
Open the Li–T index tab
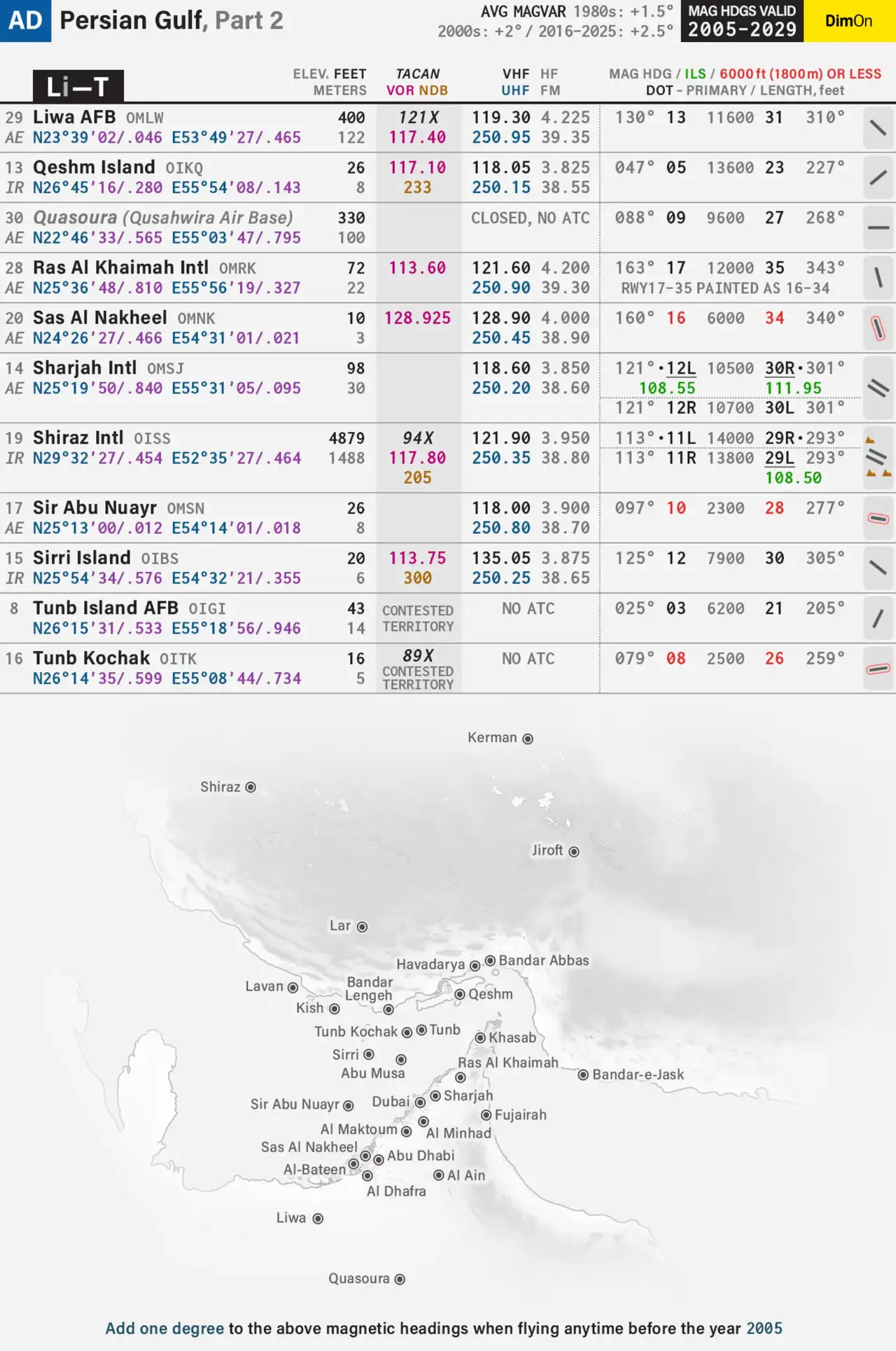(78, 87)
